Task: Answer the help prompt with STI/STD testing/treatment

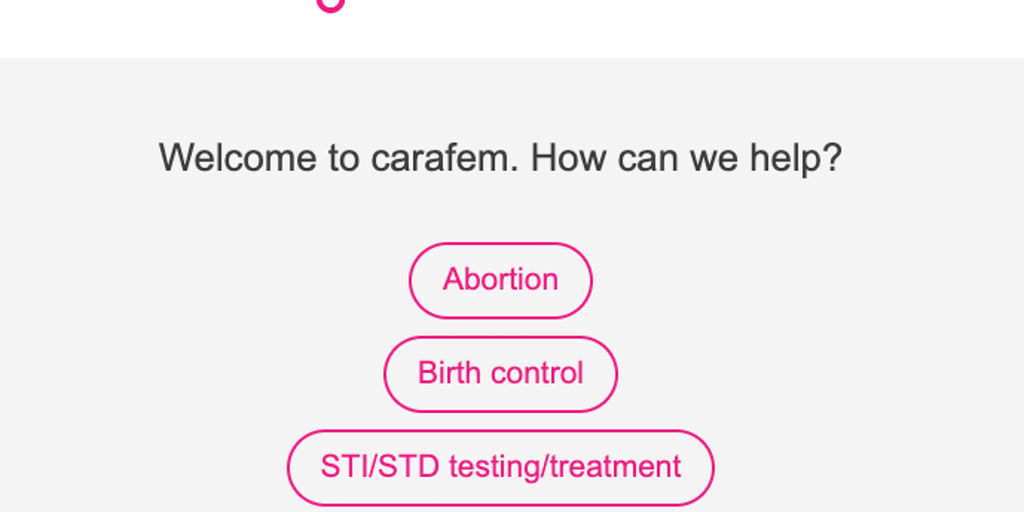Action: pos(500,467)
